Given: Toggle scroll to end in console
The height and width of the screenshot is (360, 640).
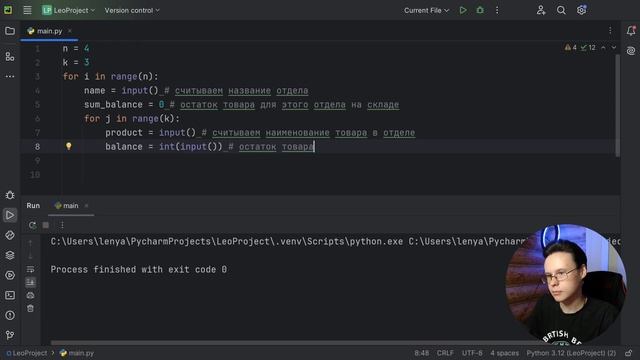Looking at the screenshot, I should (31, 282).
